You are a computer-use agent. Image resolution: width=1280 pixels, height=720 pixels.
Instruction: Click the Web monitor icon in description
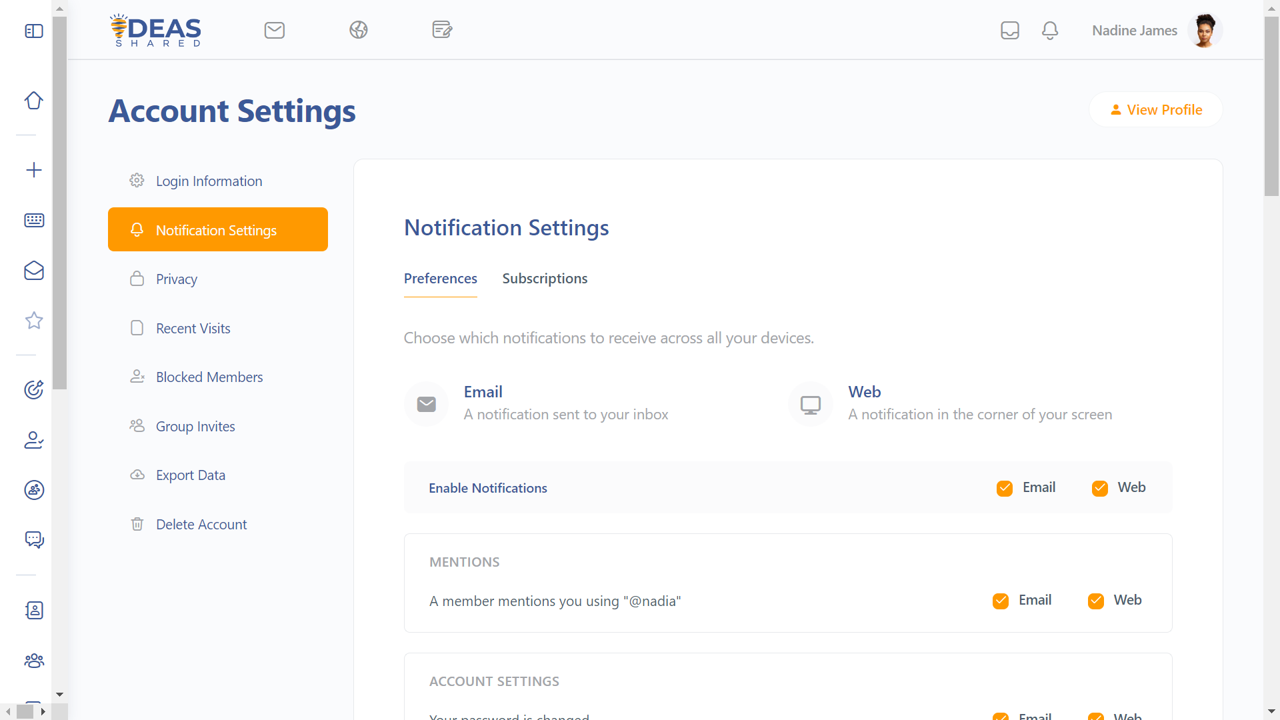tap(811, 404)
